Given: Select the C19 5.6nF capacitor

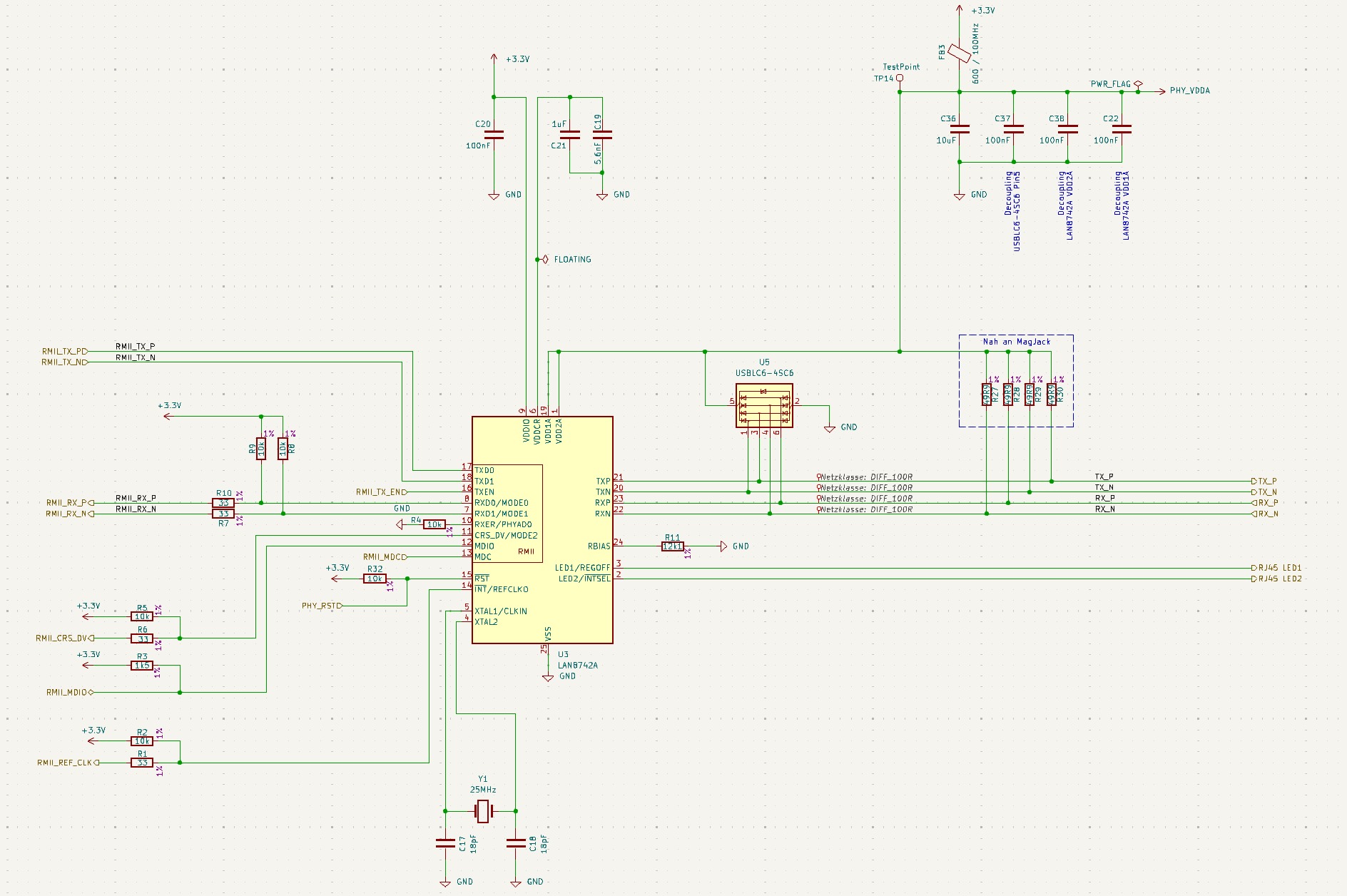Looking at the screenshot, I should pos(602,135).
